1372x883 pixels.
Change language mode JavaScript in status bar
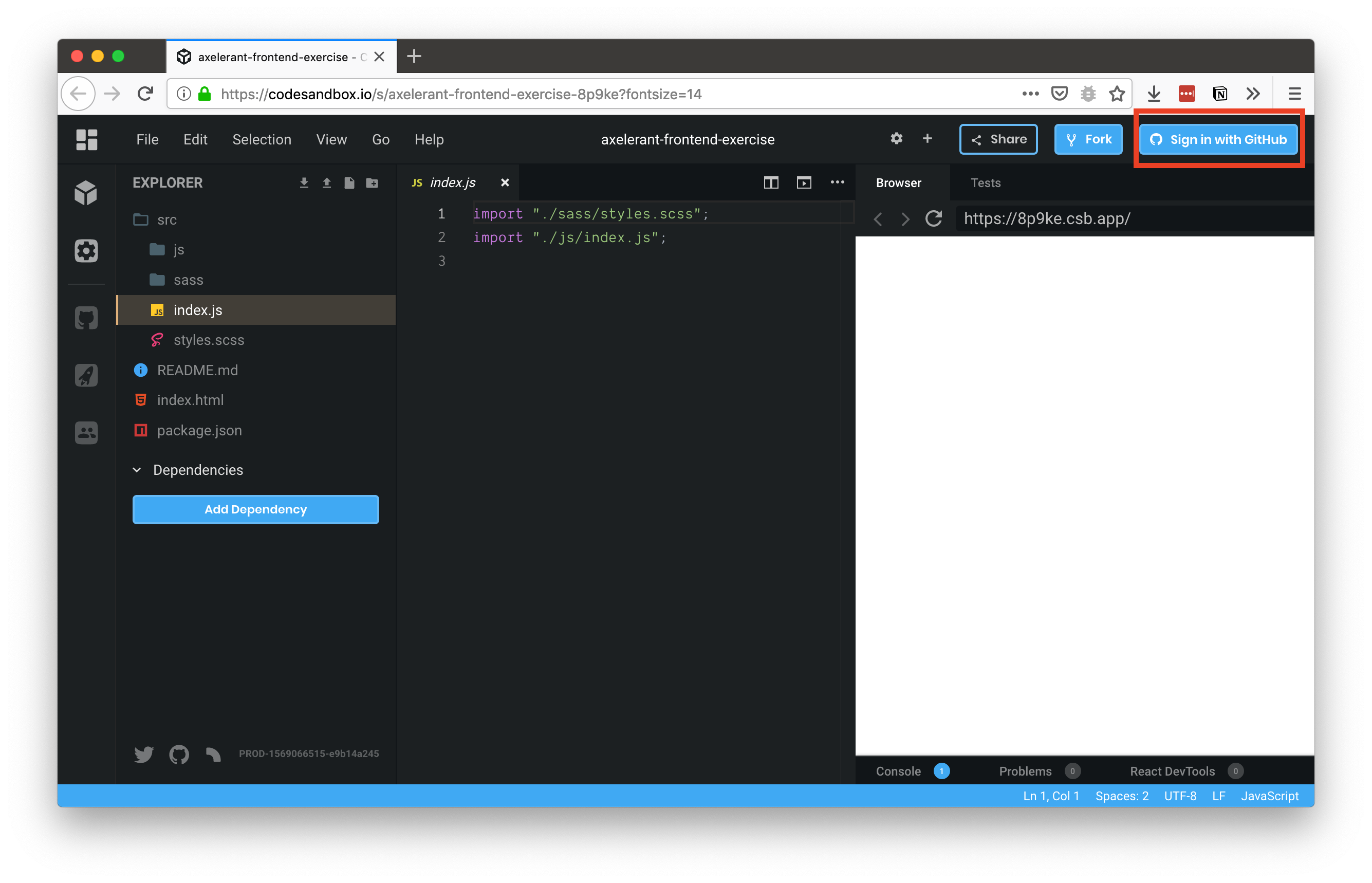[1269, 796]
